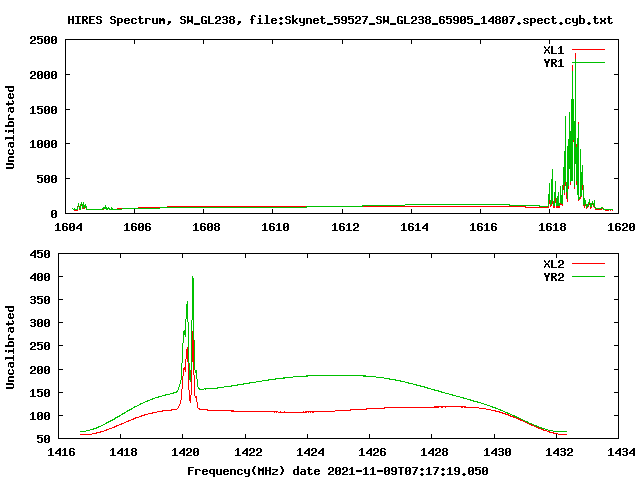The width and height of the screenshot is (640, 480).
Task: Click the small bump near 1604.3 MHz
Action: click(x=82, y=206)
